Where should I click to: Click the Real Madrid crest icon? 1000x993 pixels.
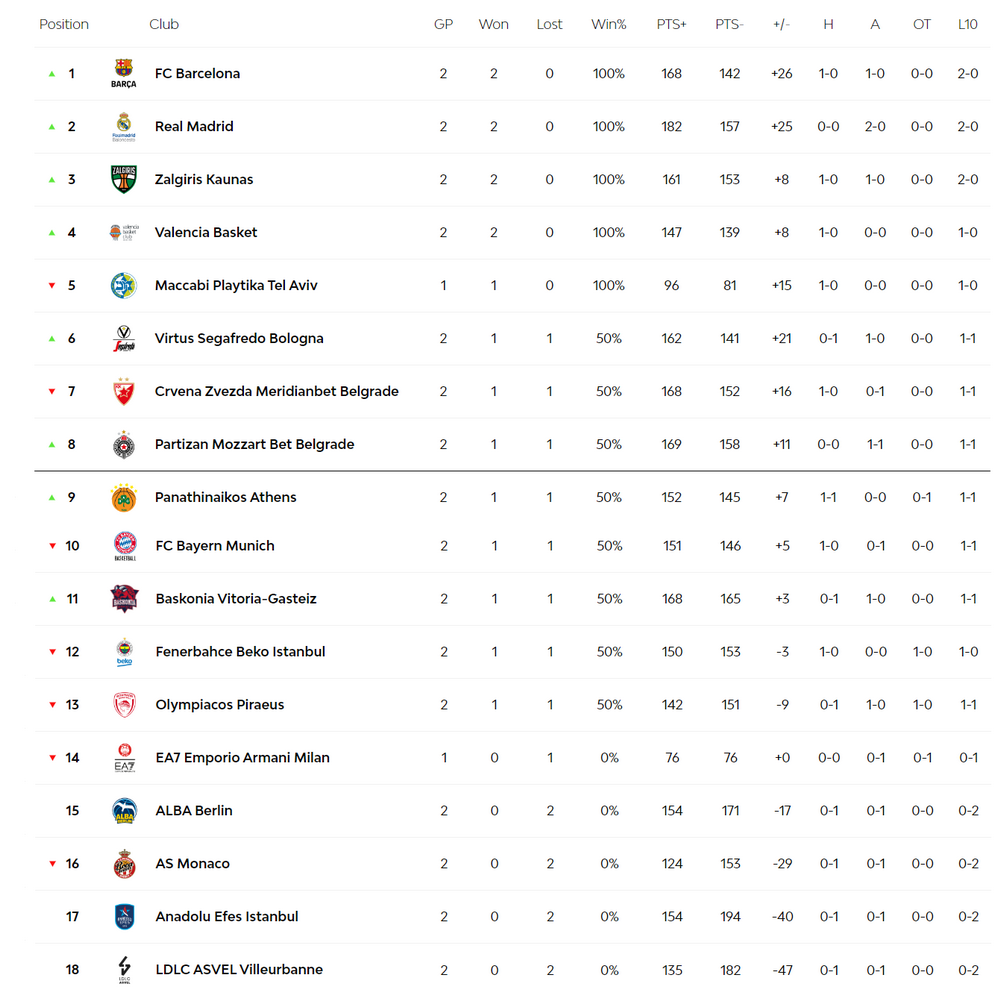click(x=124, y=126)
